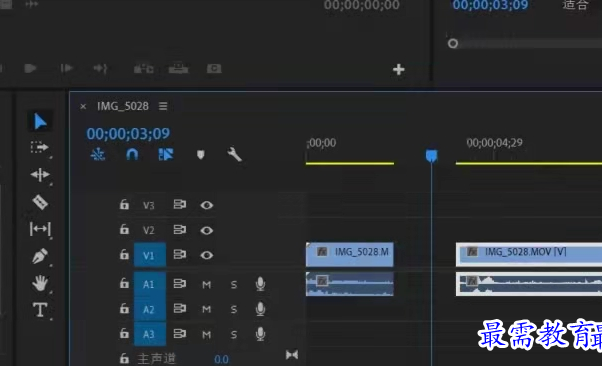602x366 pixels.
Task: Toggle sync lock for A2
Action: (180, 308)
